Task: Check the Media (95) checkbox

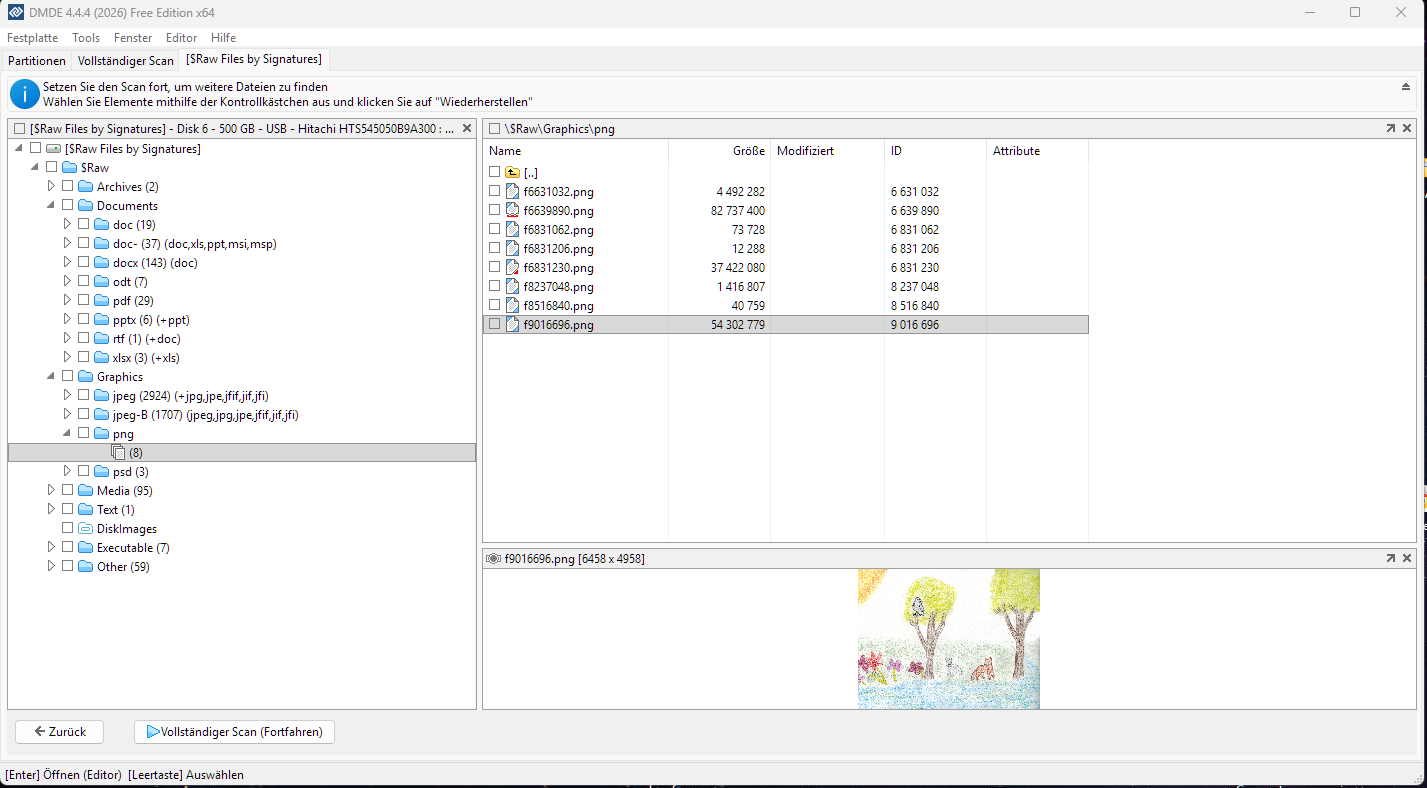Action: click(68, 490)
